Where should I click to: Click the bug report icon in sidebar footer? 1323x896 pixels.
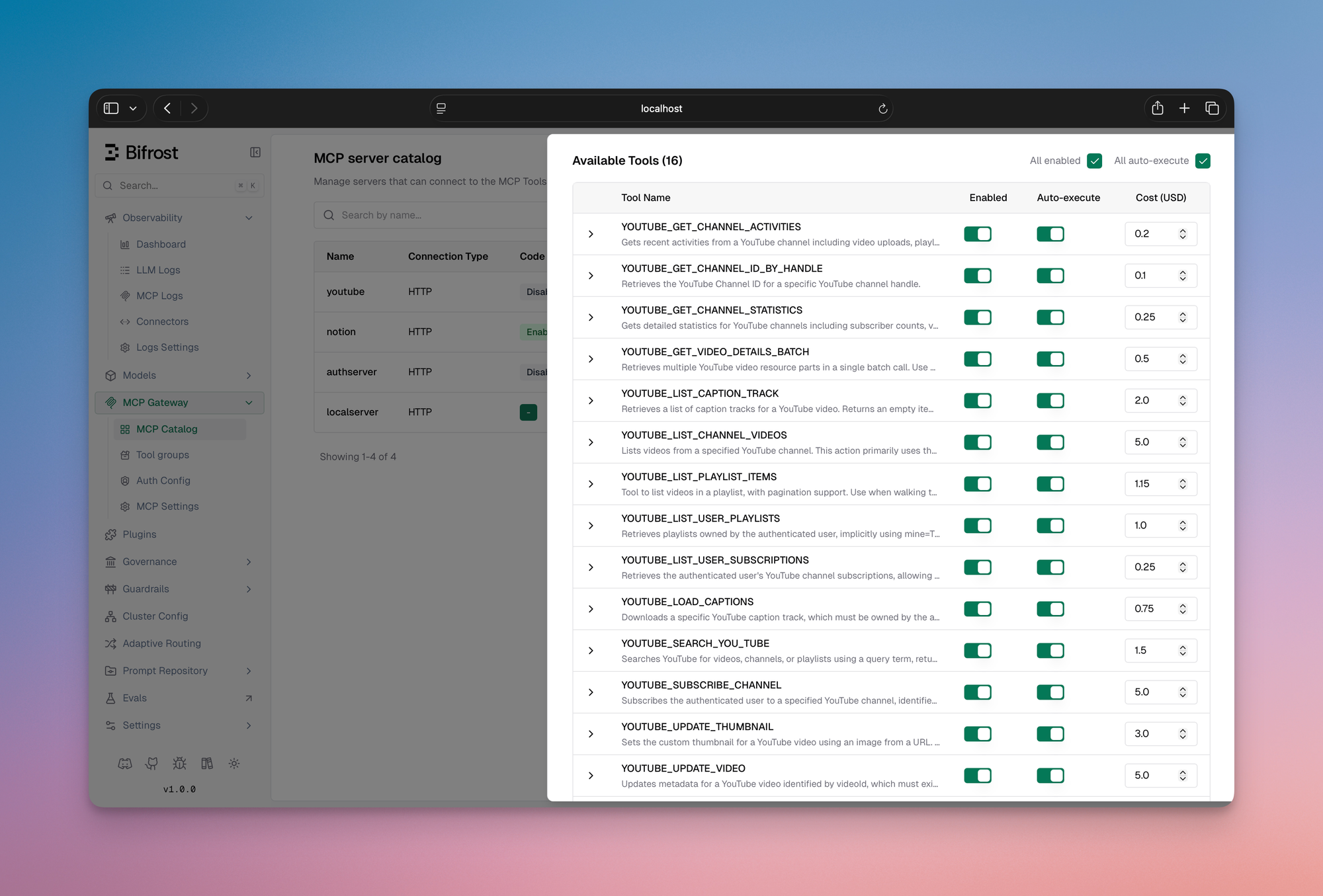tap(179, 764)
